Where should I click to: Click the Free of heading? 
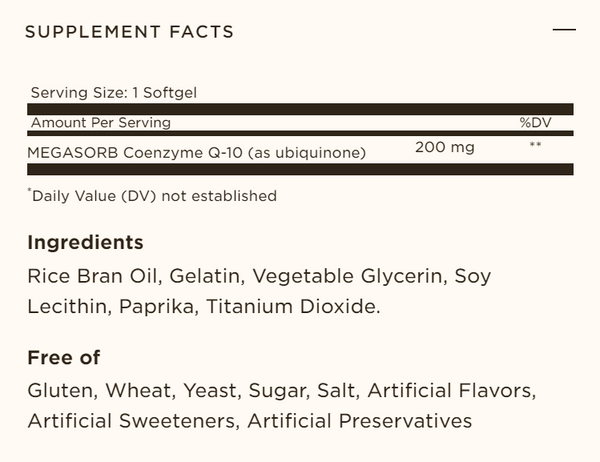[x=64, y=357]
